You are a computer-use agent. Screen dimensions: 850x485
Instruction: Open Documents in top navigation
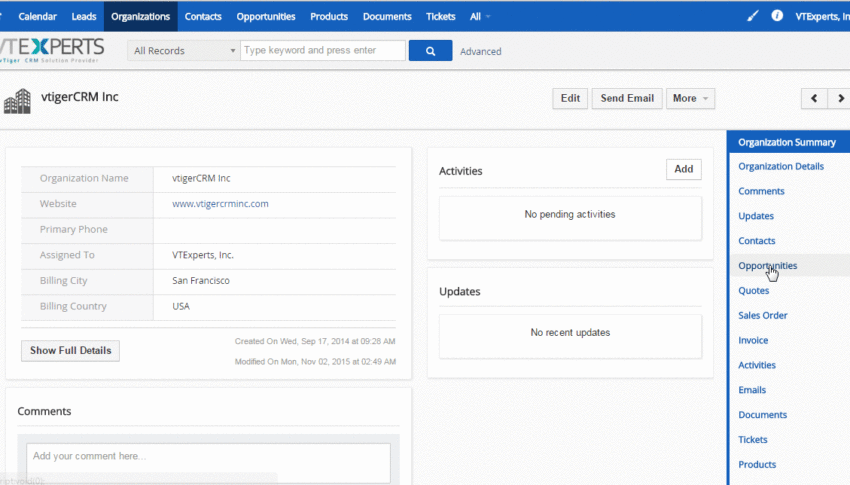point(387,17)
